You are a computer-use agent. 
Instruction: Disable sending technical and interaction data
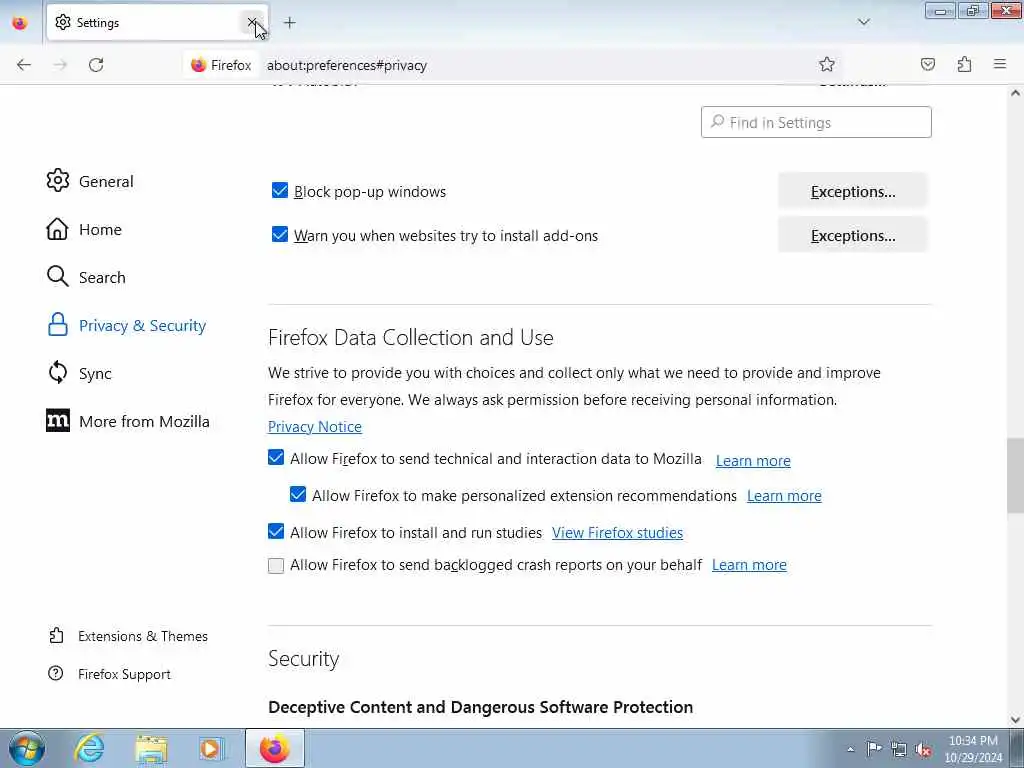pos(276,458)
